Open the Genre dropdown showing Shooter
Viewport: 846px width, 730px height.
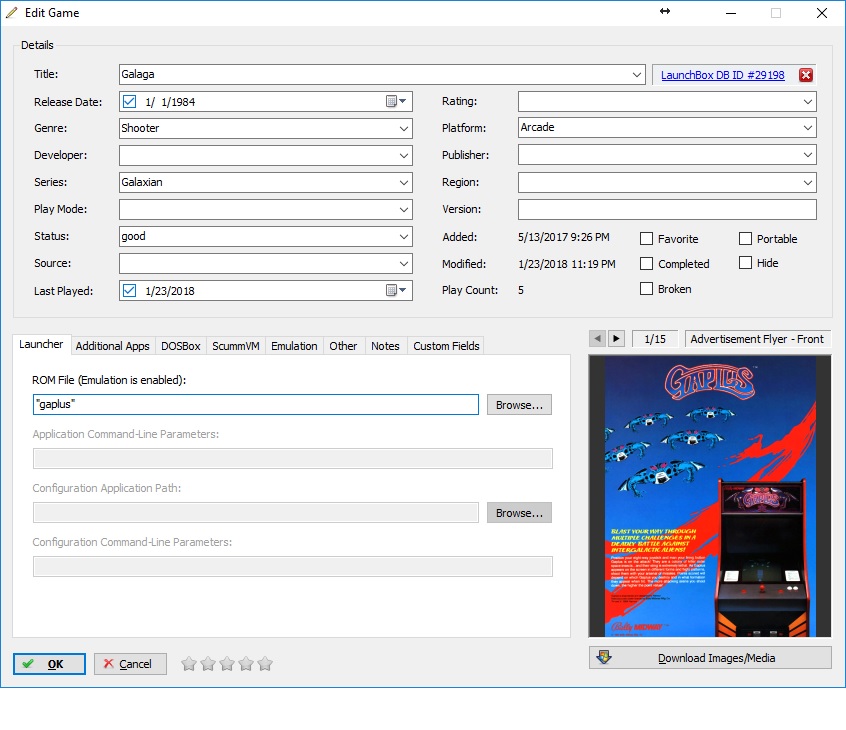(x=404, y=128)
